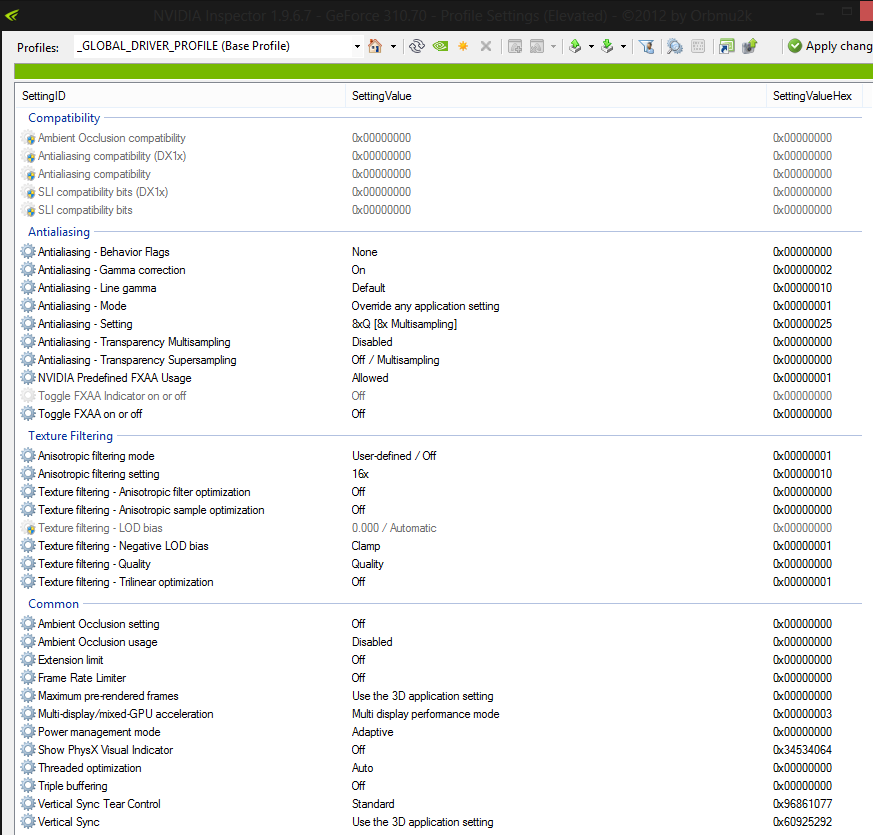Viewport: 873px width, 835px height.
Task: Click hex value 0x60925292
Action: pyautogui.click(x=802, y=822)
